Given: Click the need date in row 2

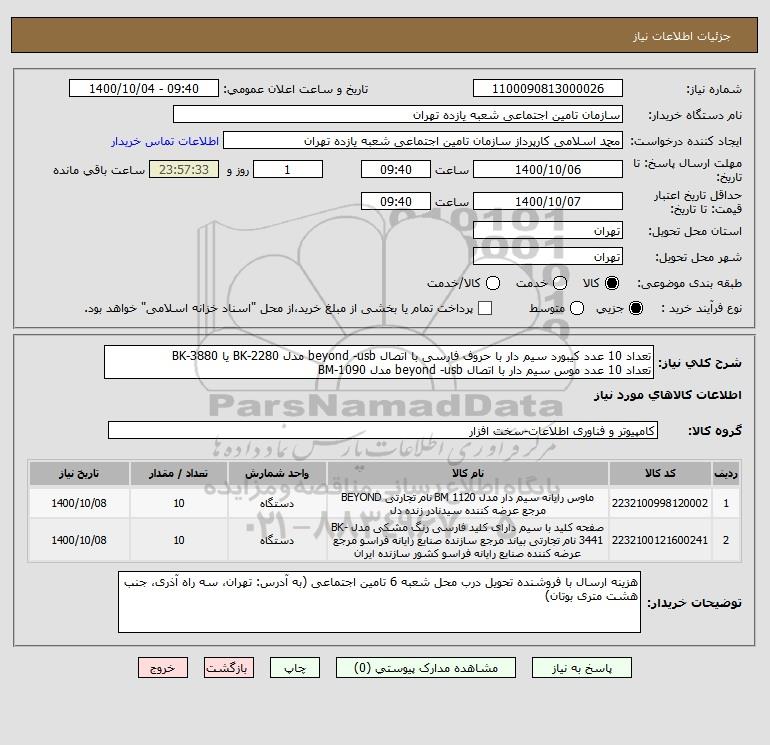Looking at the screenshot, I should coord(79,540).
